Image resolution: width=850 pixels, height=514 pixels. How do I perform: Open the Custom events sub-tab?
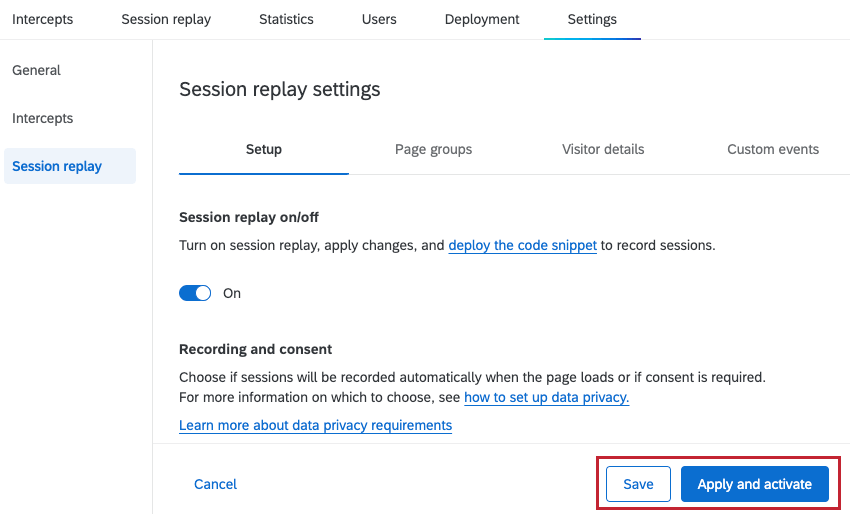(x=773, y=150)
